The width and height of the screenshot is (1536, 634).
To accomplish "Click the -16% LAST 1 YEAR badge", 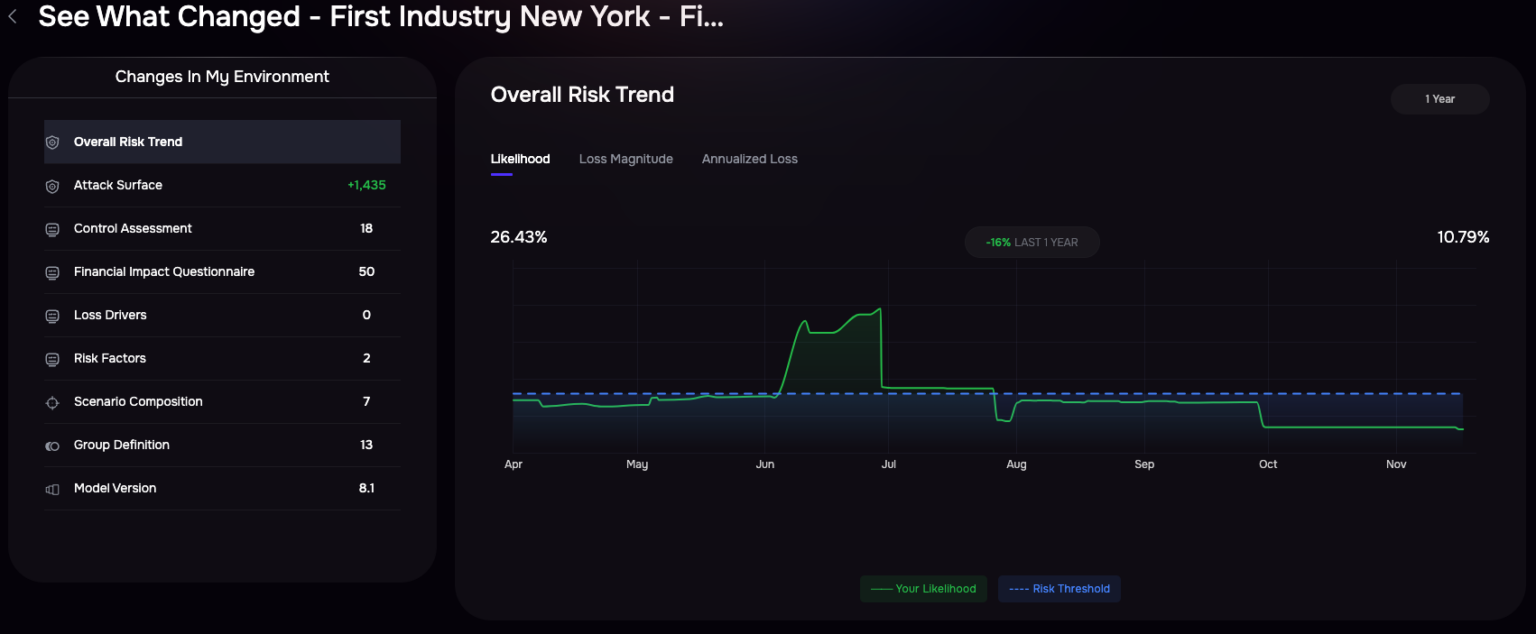I will click(1032, 242).
